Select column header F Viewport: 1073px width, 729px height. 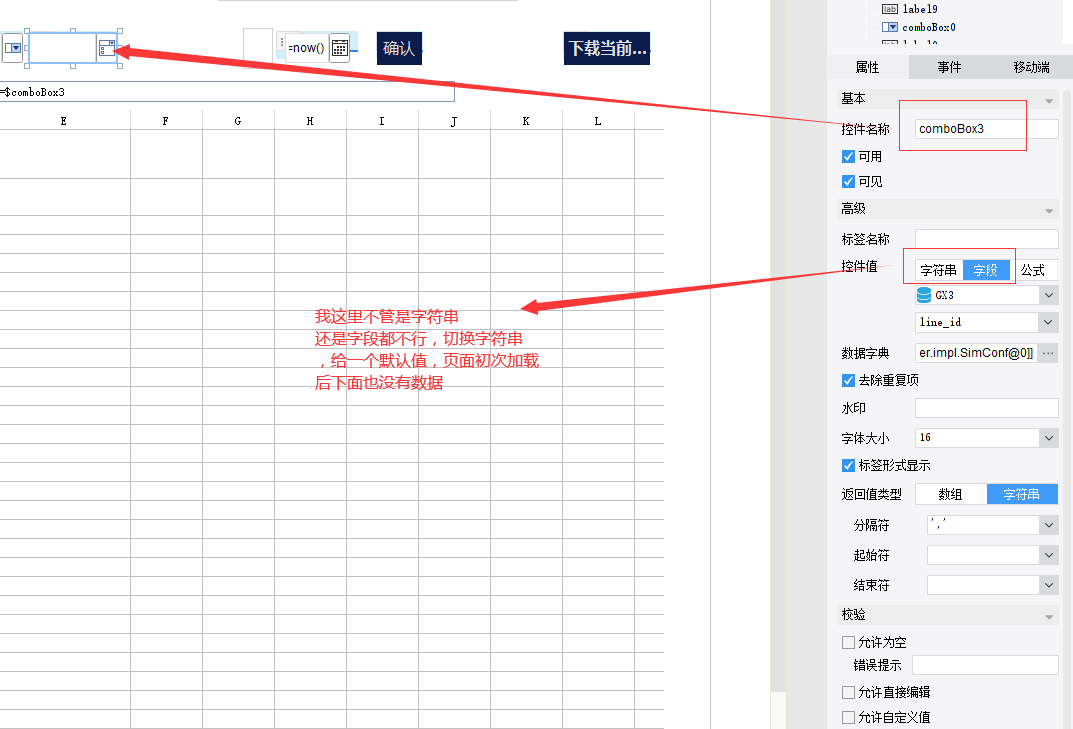tap(166, 121)
